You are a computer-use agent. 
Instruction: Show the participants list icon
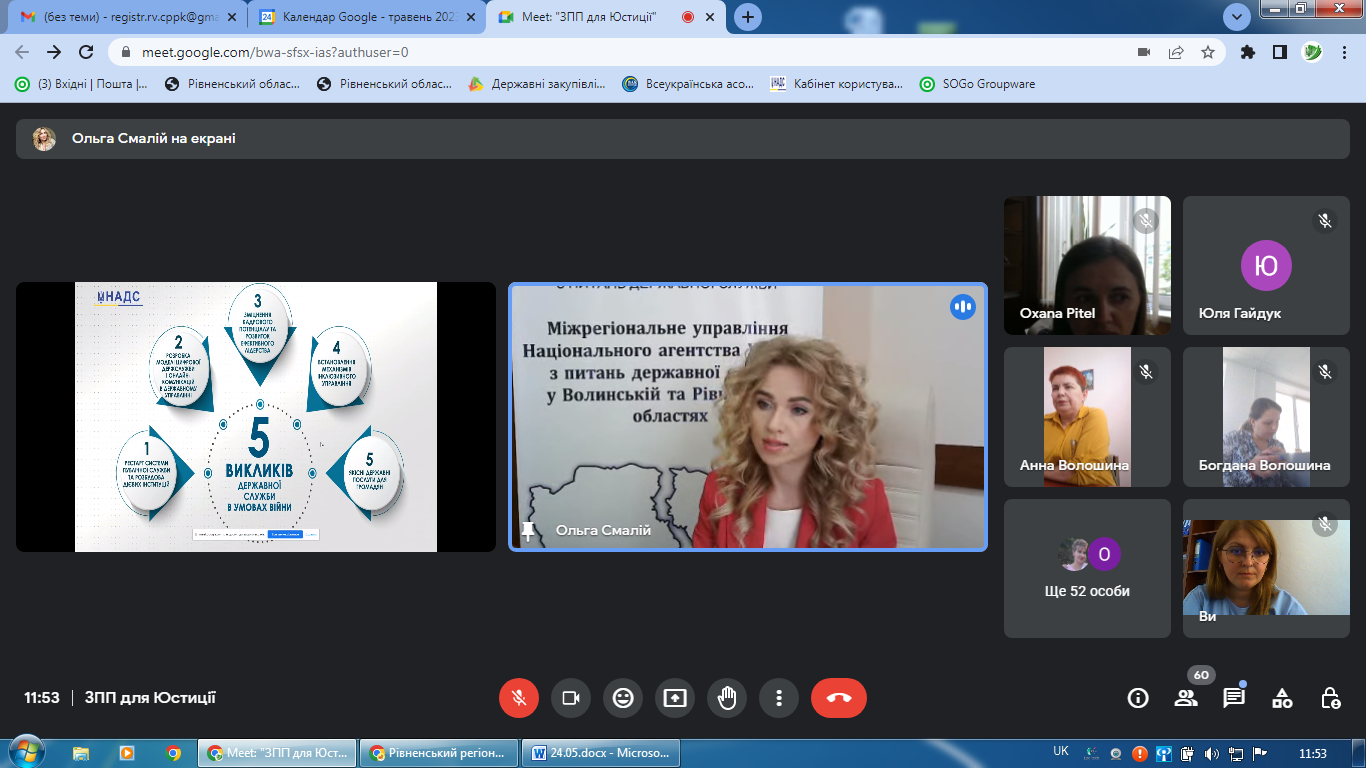1186,698
